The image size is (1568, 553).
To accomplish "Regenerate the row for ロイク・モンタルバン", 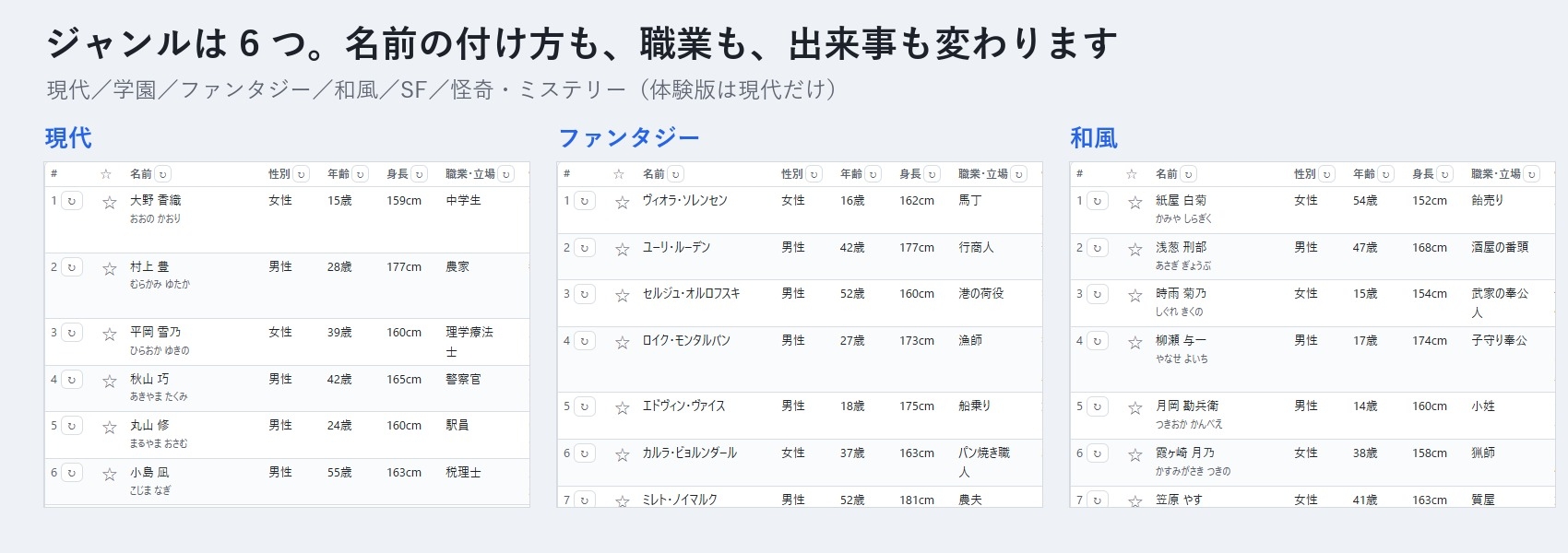I will click(x=585, y=341).
